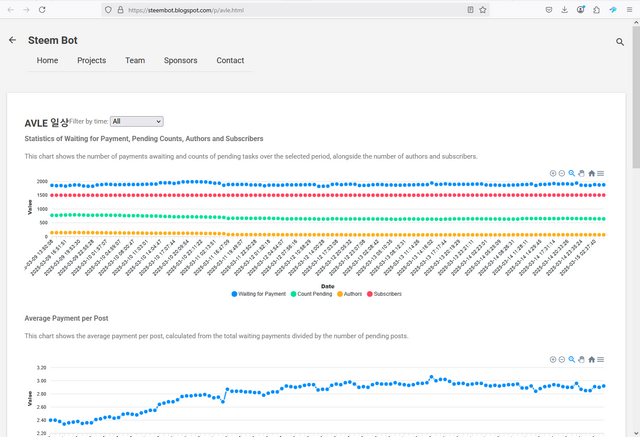Bookmark this page with the star icon
This screenshot has height=437, width=640.
(x=483, y=9)
